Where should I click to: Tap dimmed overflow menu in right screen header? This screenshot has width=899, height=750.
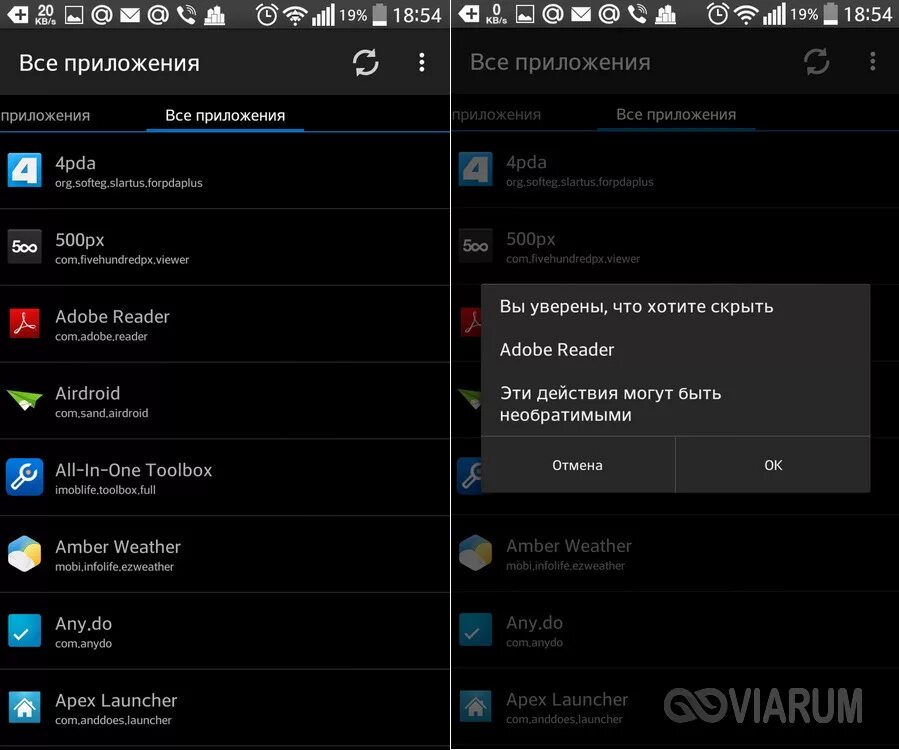tap(873, 61)
